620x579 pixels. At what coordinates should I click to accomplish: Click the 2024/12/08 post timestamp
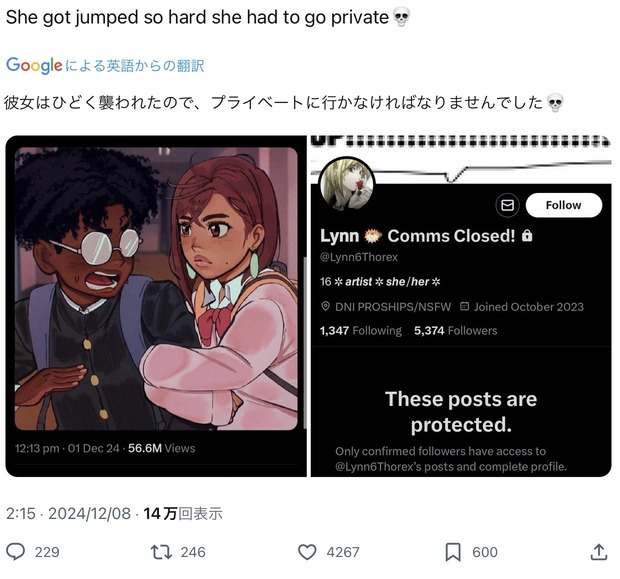(x=89, y=513)
